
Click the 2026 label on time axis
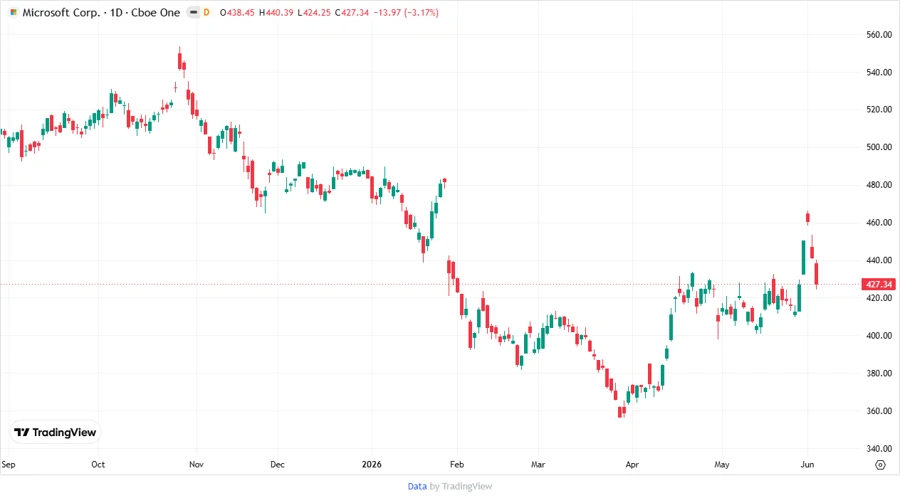pos(371,465)
